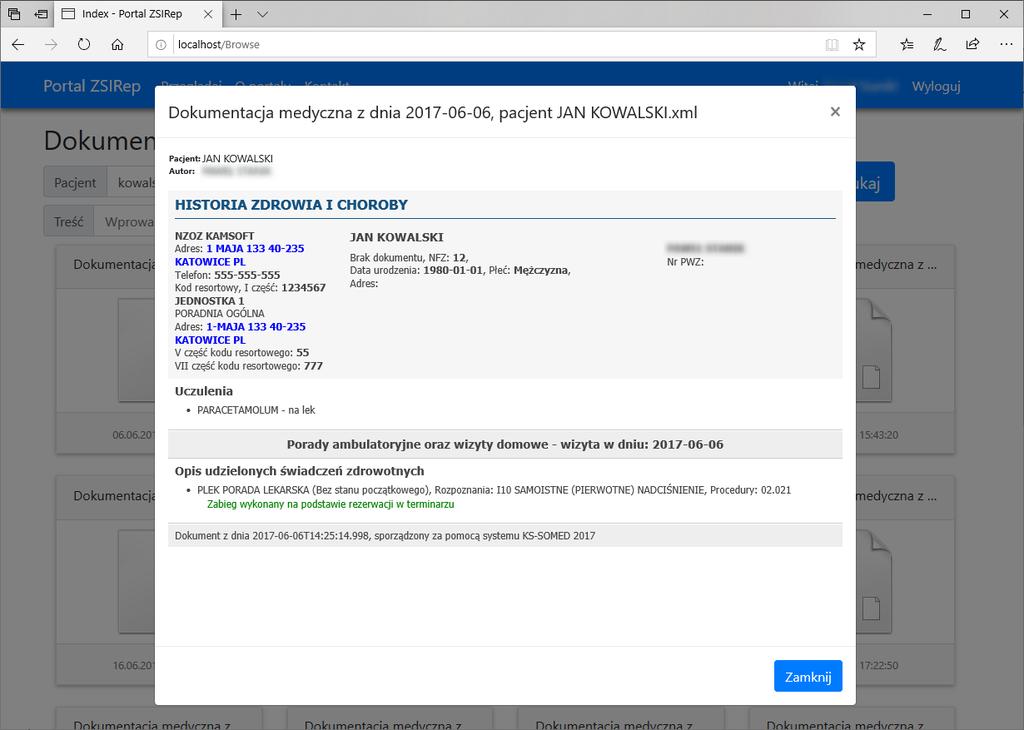The height and width of the screenshot is (730, 1024).
Task: Close the Index - Portal ZSIRep tab
Action: 208,14
